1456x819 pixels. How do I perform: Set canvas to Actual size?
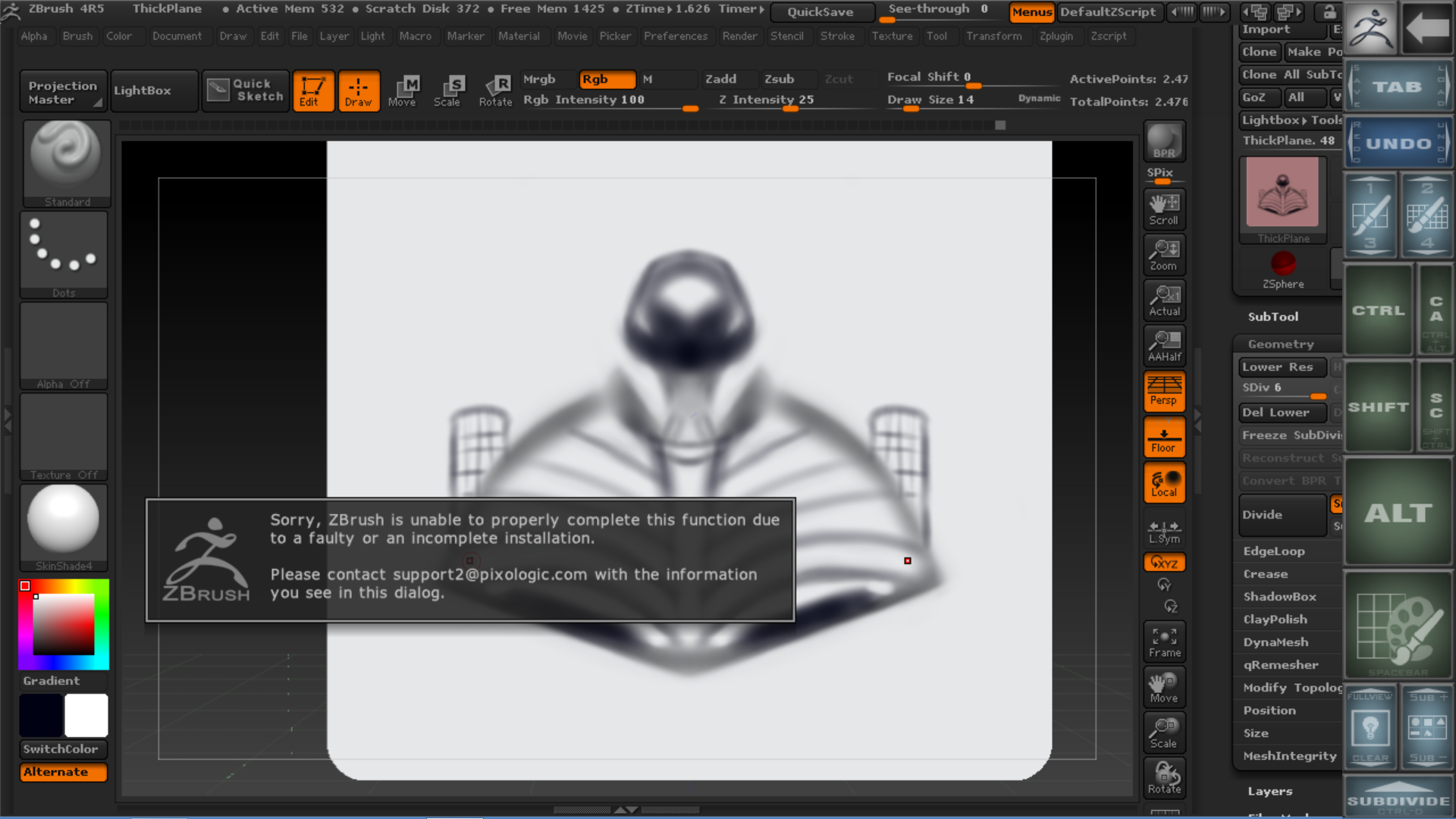point(1164,300)
